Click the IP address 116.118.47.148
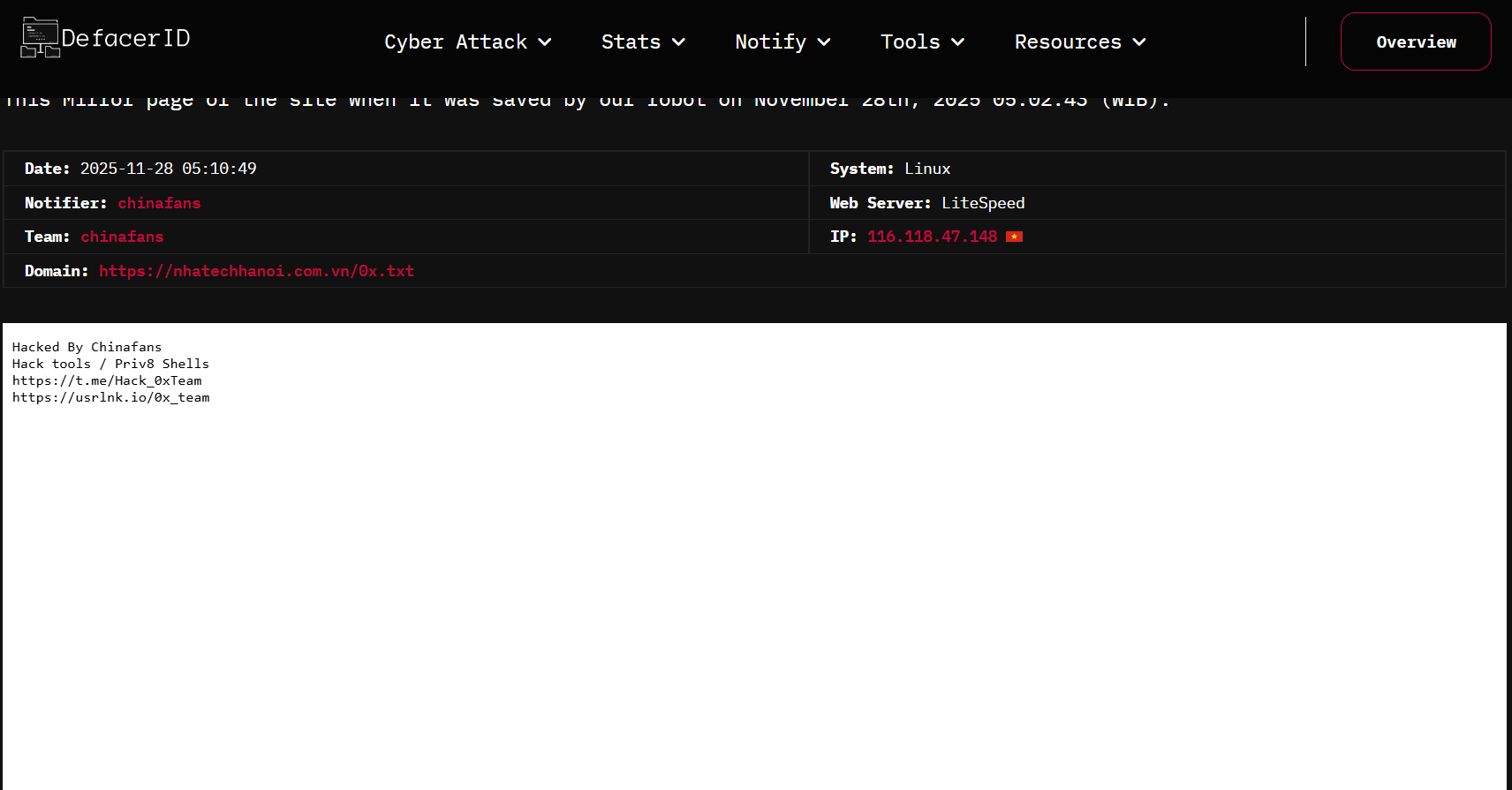The image size is (1512, 790). pyautogui.click(x=932, y=237)
